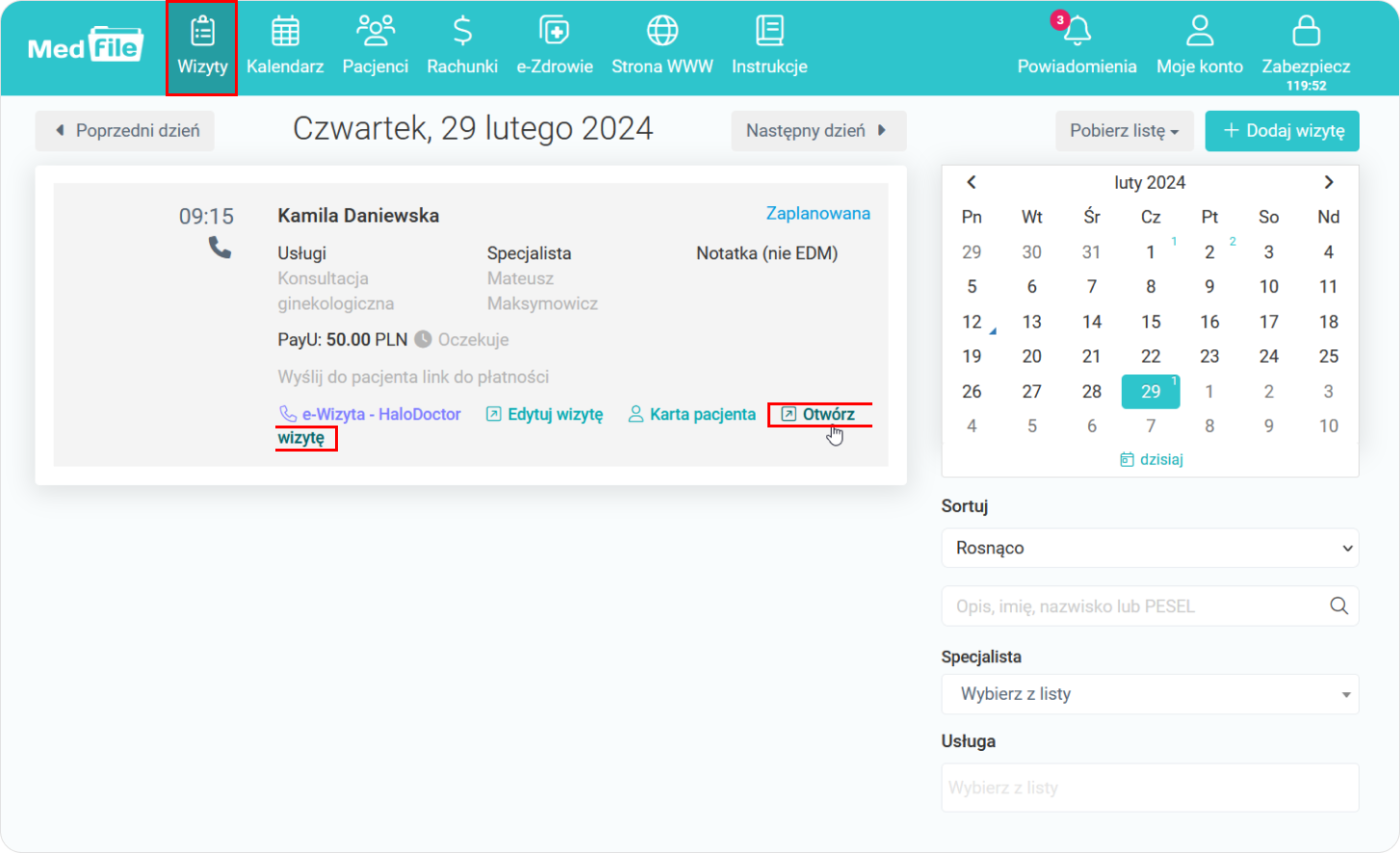This screenshot has height=853, width=1400.
Task: Focus the Opis, imię, nazwisko search field
Action: pos(1151,606)
